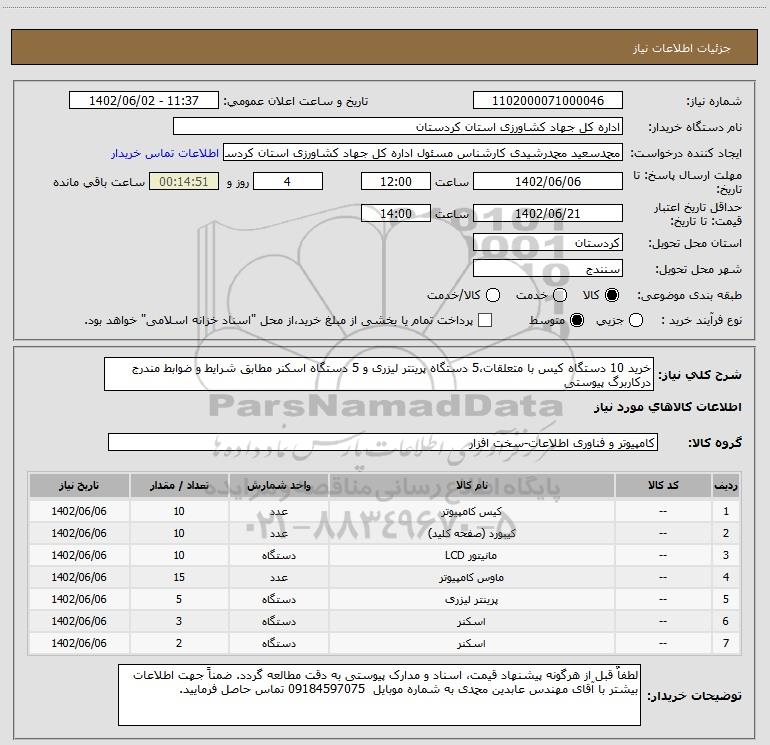770x745 pixels.
Task: Click the نام کالا column header
Action: click(471, 485)
